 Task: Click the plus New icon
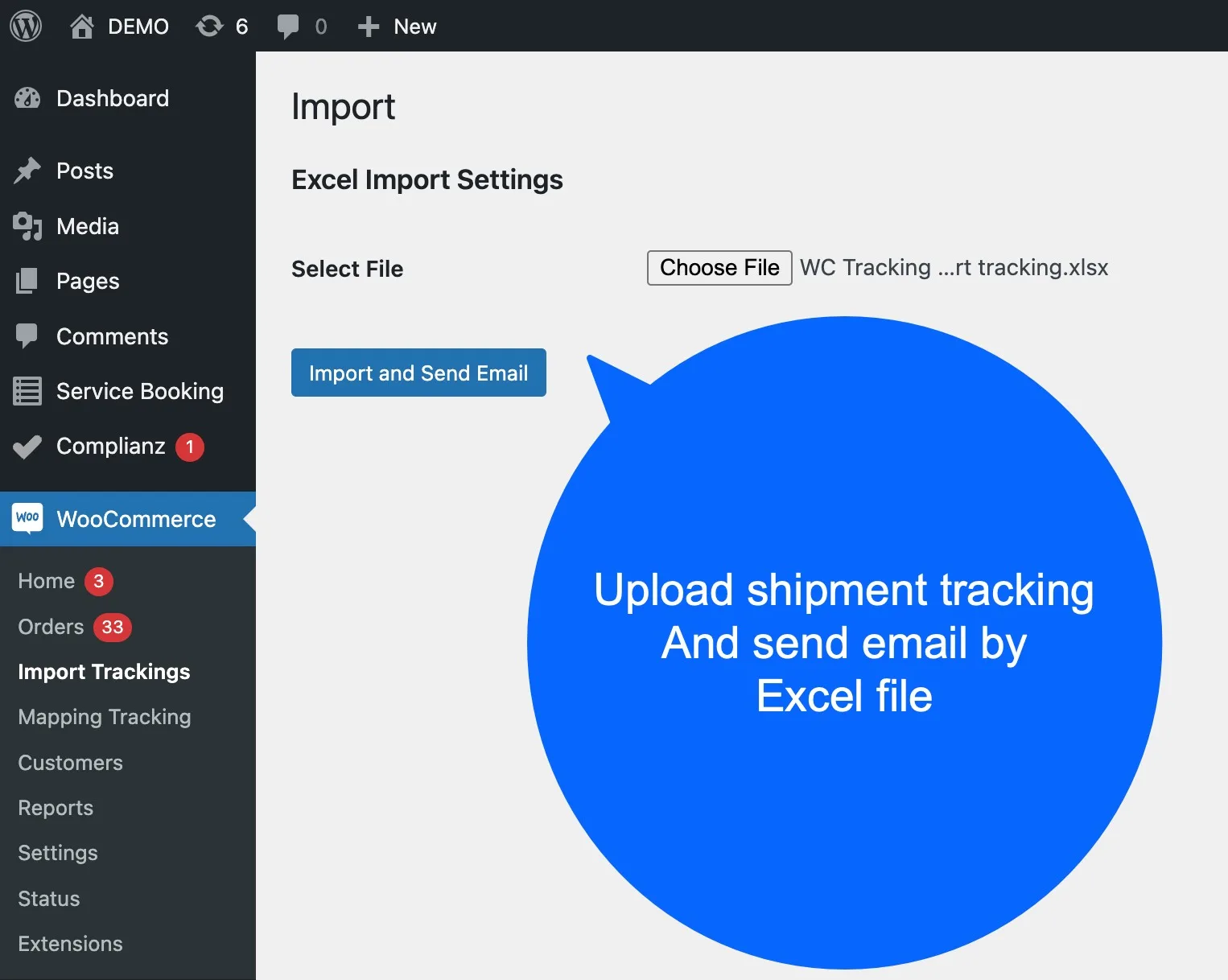[x=369, y=27]
